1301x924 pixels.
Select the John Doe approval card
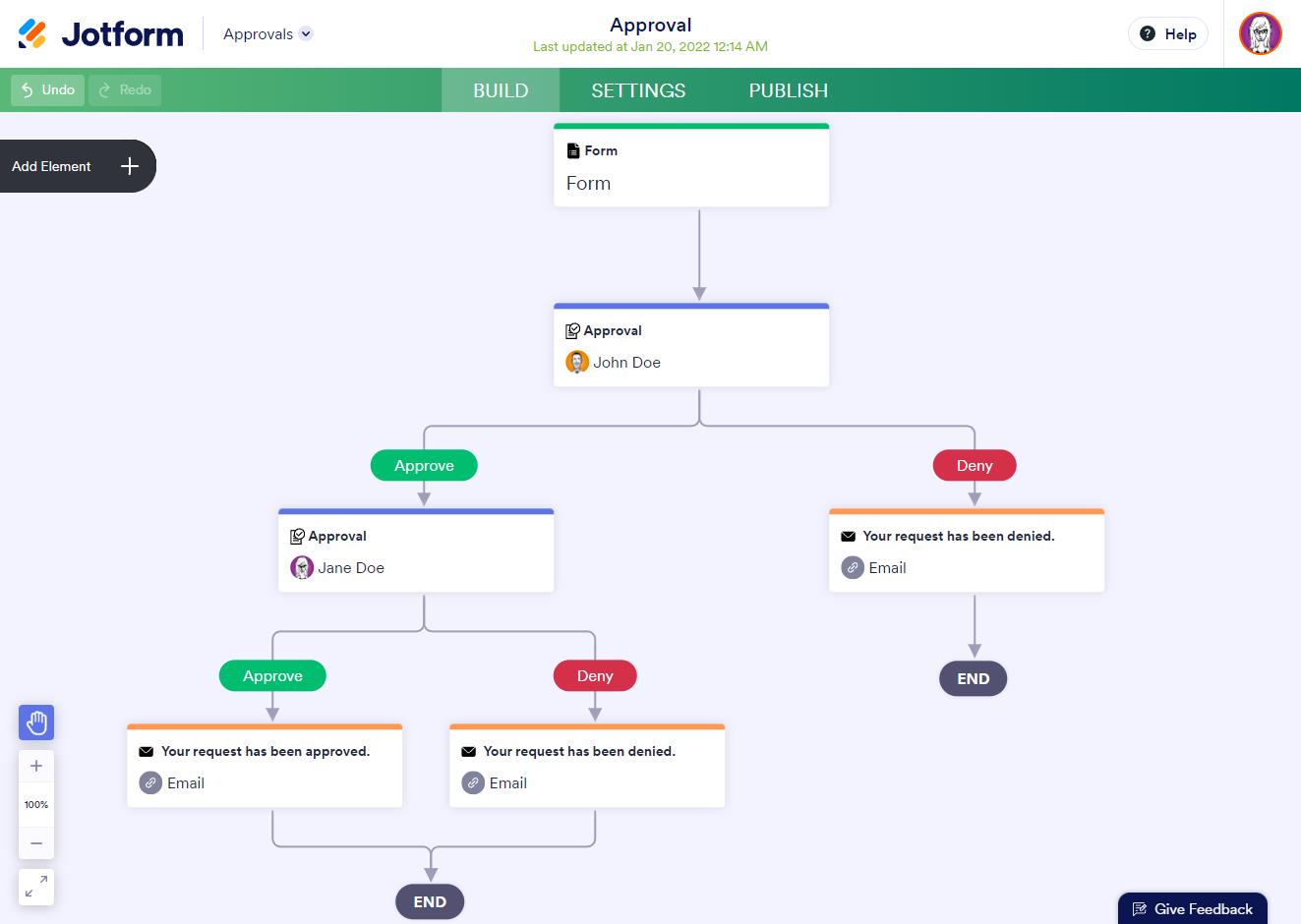point(691,346)
